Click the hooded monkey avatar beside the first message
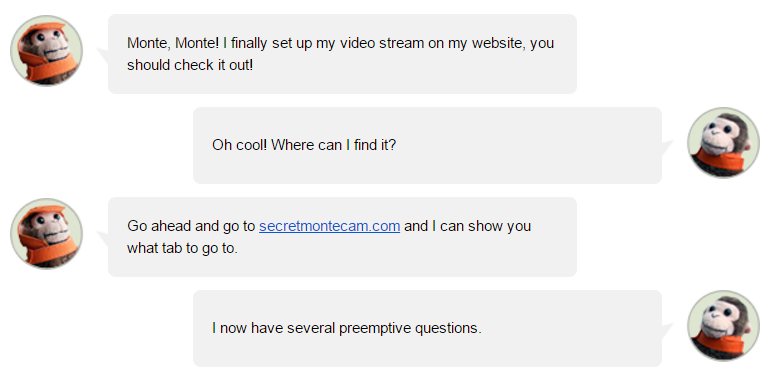The image size is (773, 381). tap(46, 50)
